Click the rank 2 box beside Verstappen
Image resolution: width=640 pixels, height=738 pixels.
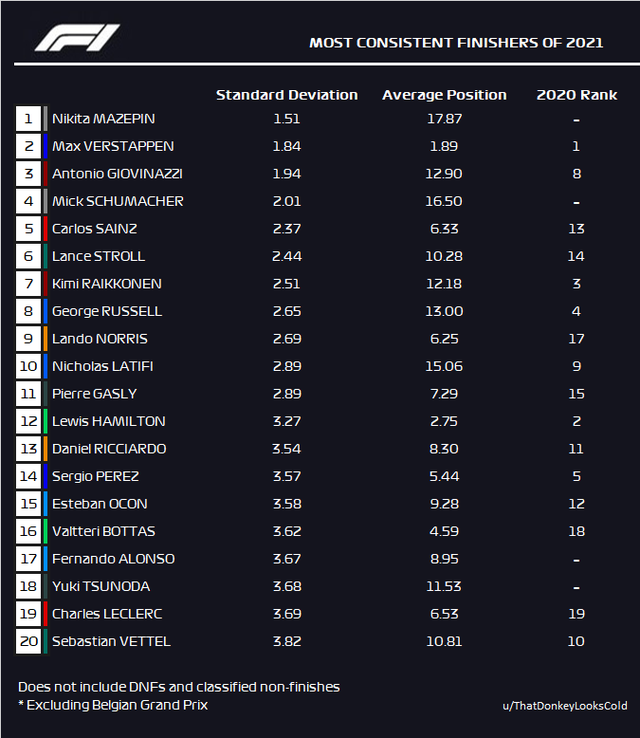[x=28, y=146]
